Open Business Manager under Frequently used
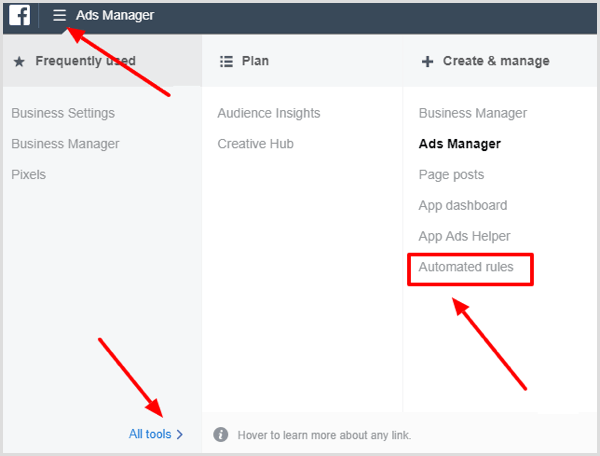 coord(65,144)
